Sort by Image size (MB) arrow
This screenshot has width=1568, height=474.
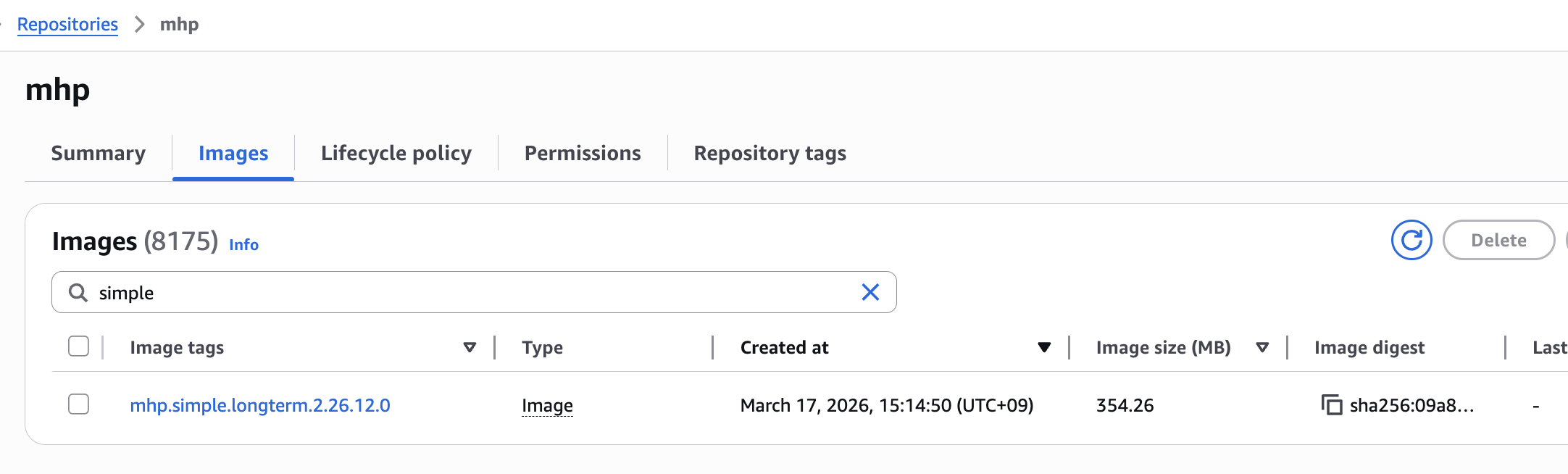pos(1262,347)
